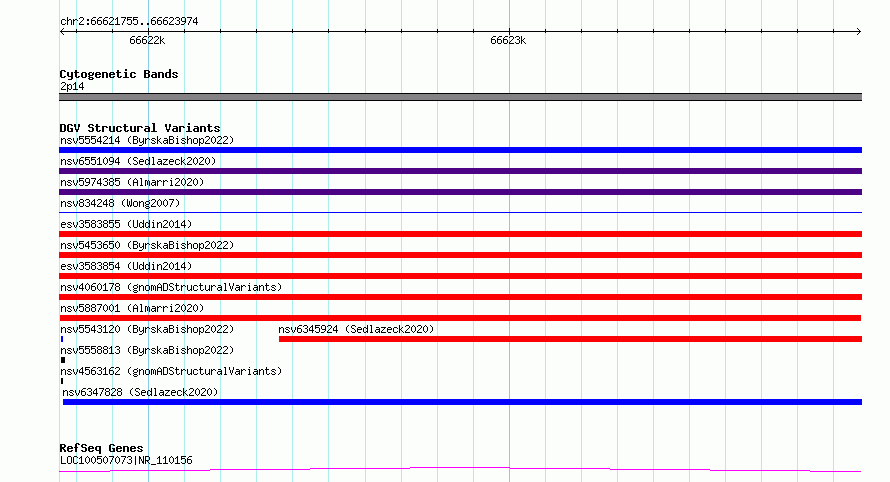This screenshot has height=482, width=890.
Task: Click the chr2:66621755..66623974 coordinate label
Action: 129,22
